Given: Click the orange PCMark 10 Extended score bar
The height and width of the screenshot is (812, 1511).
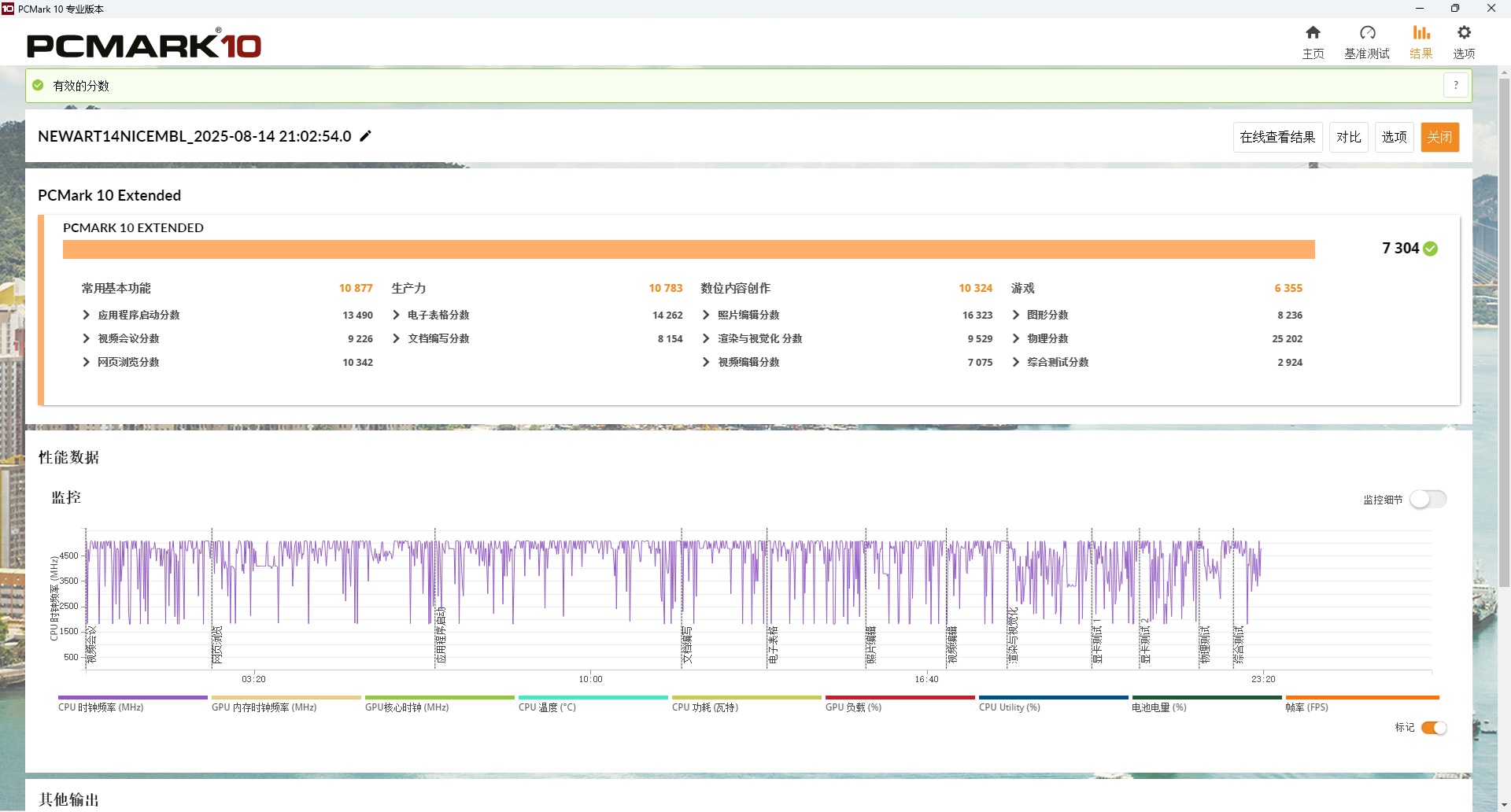Looking at the screenshot, I should click(689, 249).
